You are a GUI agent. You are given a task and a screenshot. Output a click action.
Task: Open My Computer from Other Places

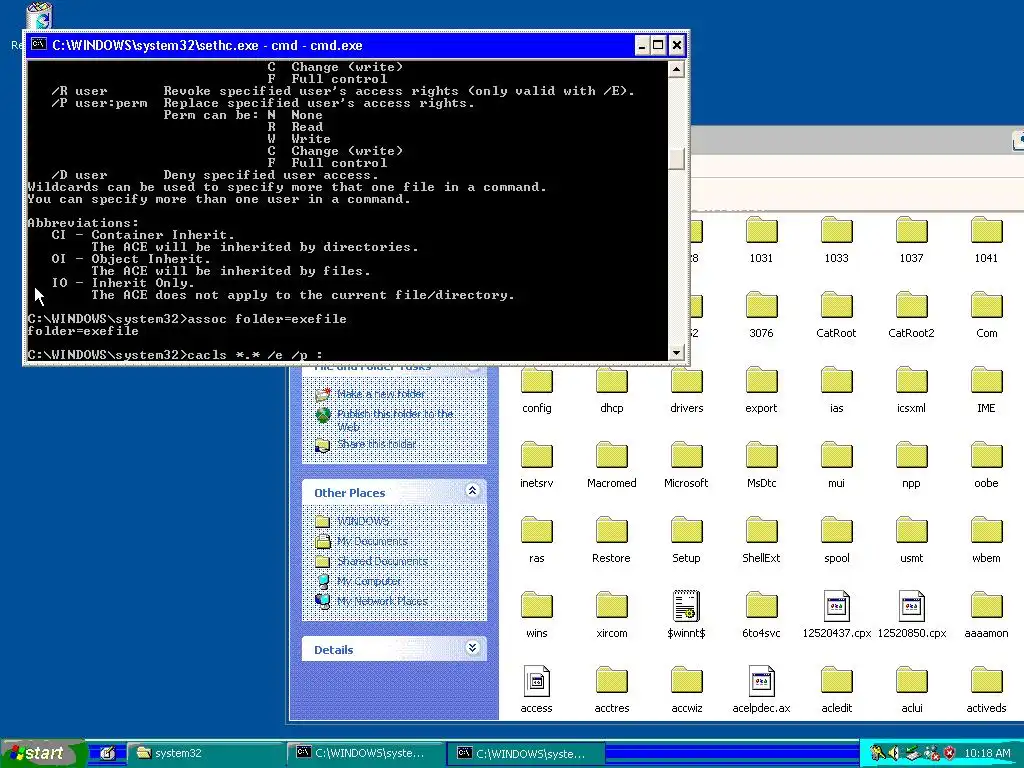point(368,581)
